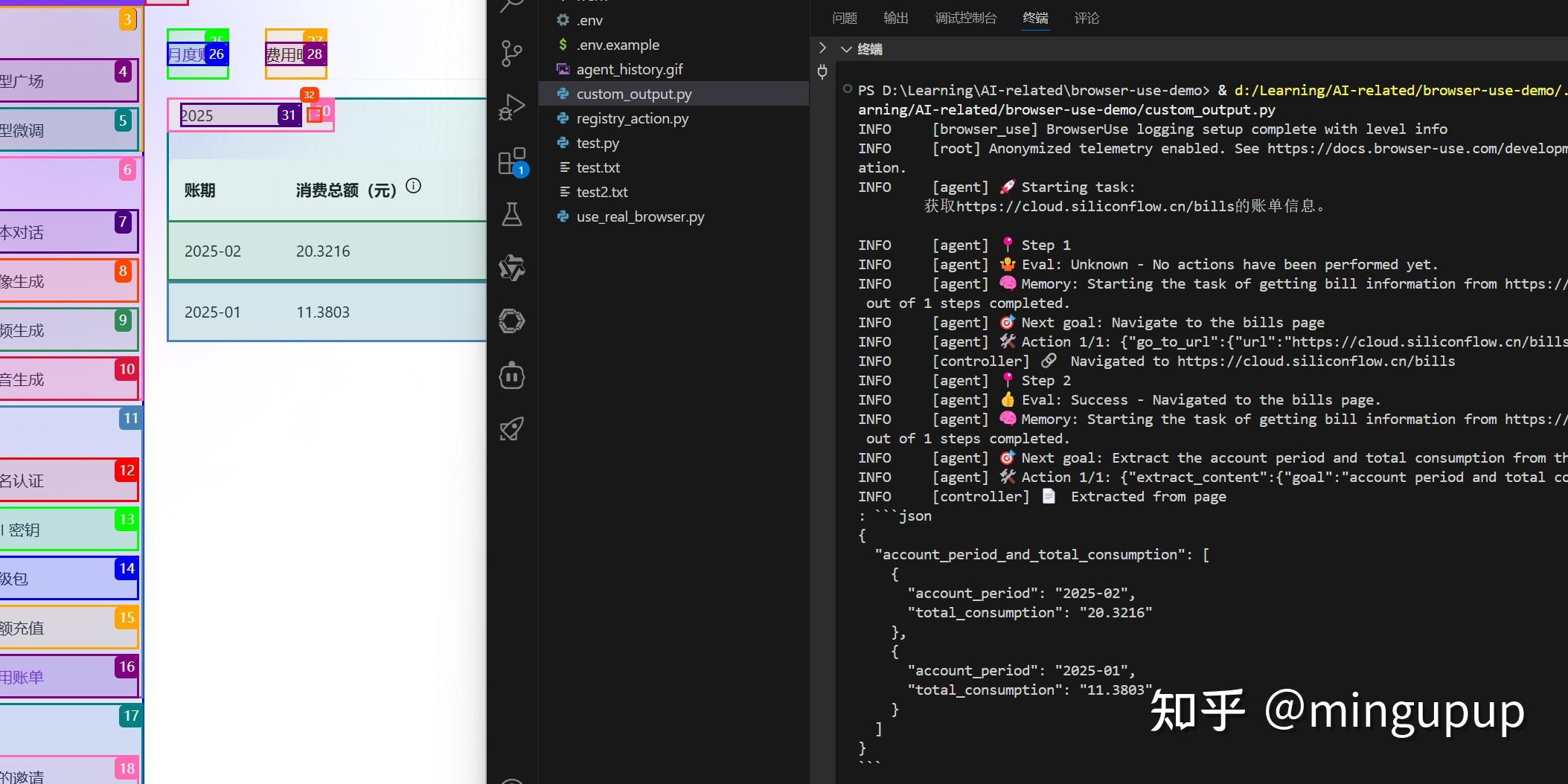Click "account_period_and_total_consumption" key in terminal JSON
The width and height of the screenshot is (1568, 784).
pyautogui.click(x=1031, y=555)
